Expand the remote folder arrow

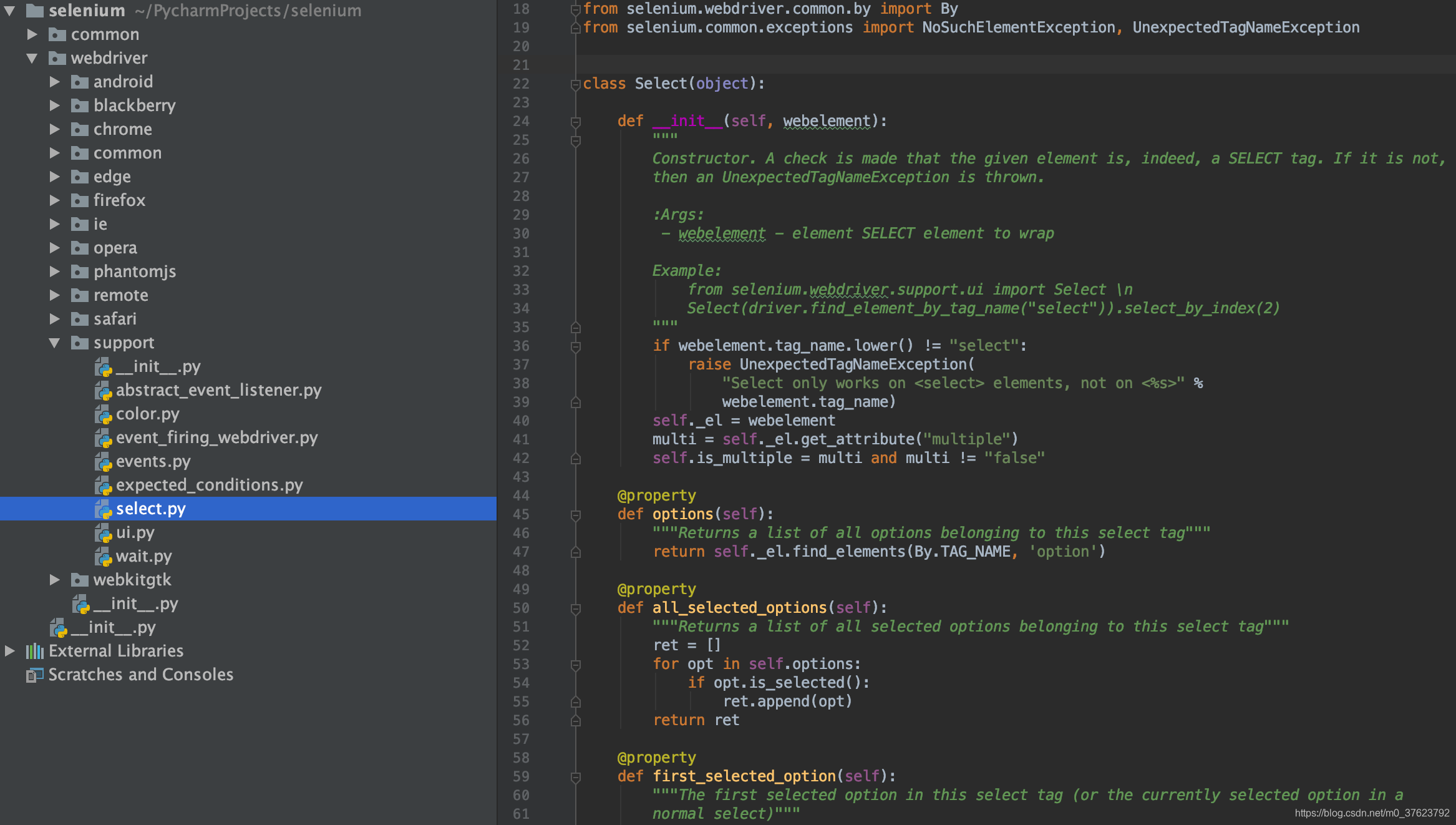coord(55,295)
